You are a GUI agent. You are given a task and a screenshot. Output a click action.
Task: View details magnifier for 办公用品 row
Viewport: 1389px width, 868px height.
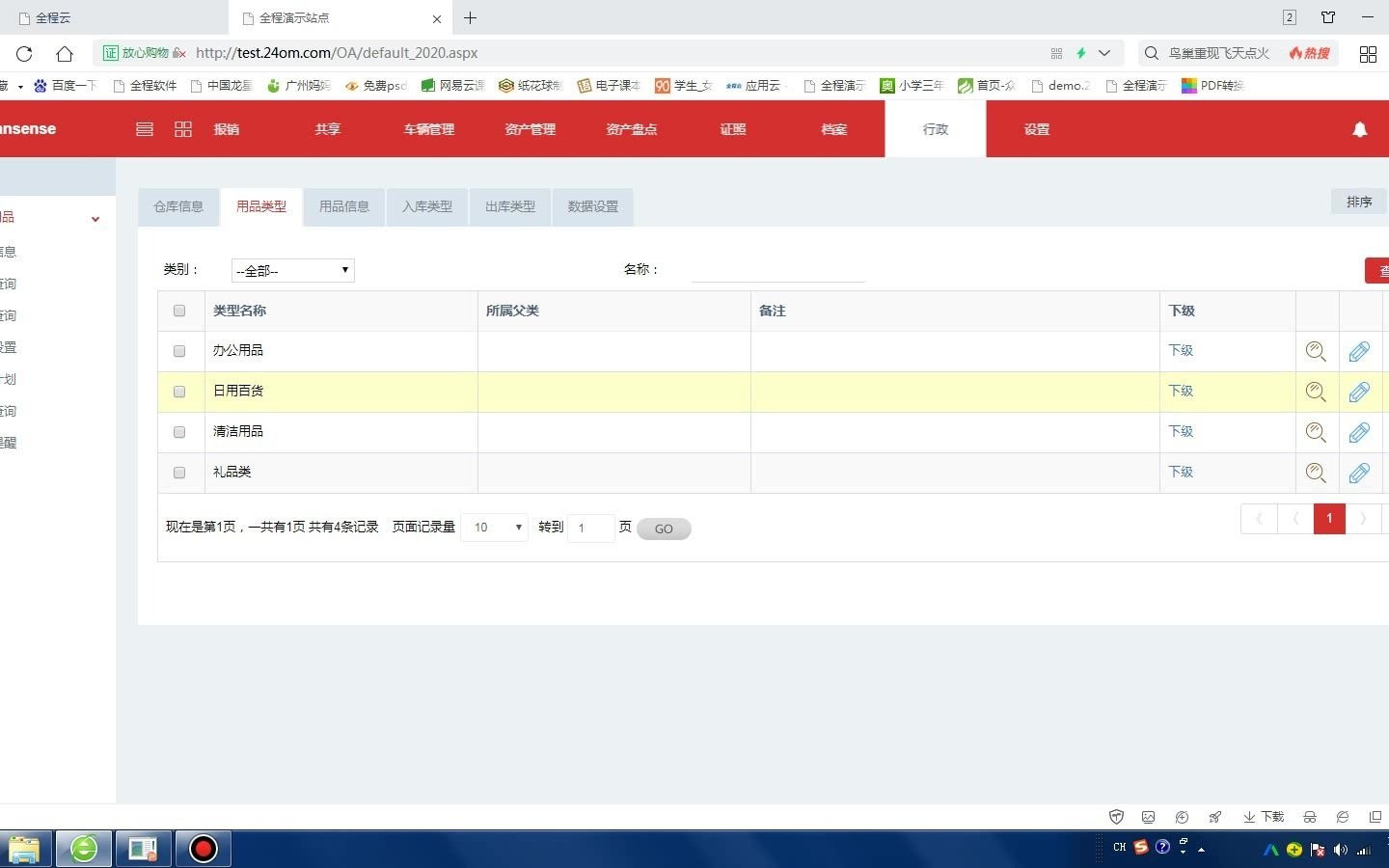pyautogui.click(x=1316, y=351)
